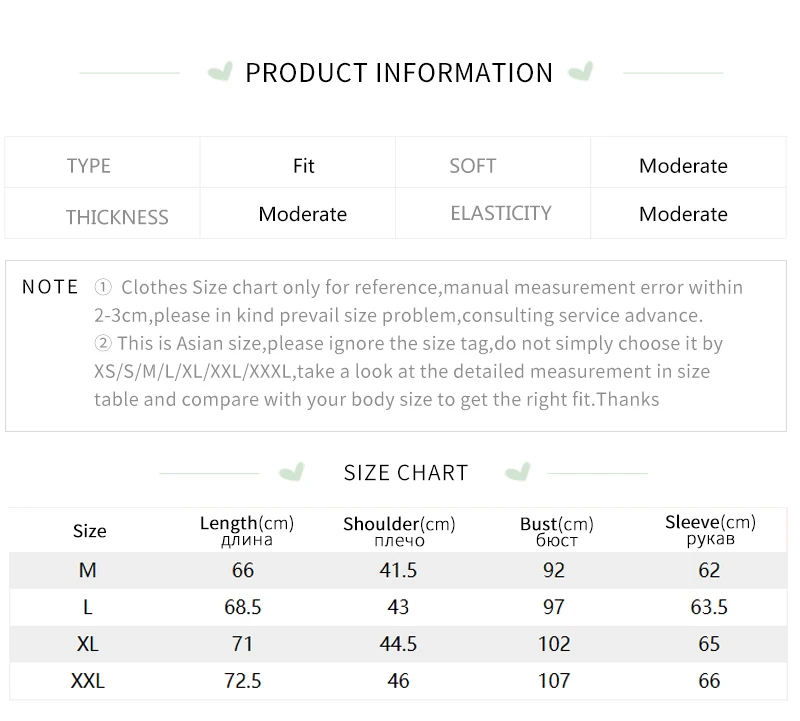Click the PRODUCT INFORMATION heading
Viewport: 800px width, 721px height.
pos(399,73)
